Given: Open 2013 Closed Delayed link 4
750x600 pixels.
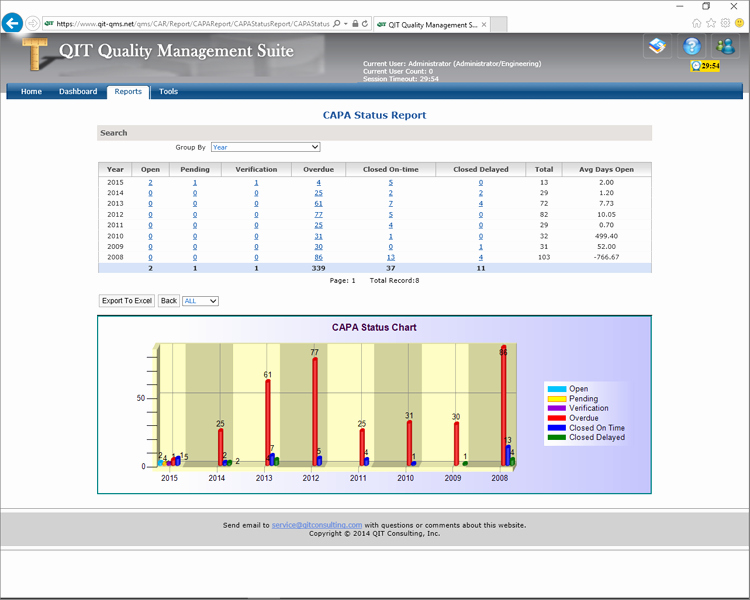Looking at the screenshot, I should point(481,203).
